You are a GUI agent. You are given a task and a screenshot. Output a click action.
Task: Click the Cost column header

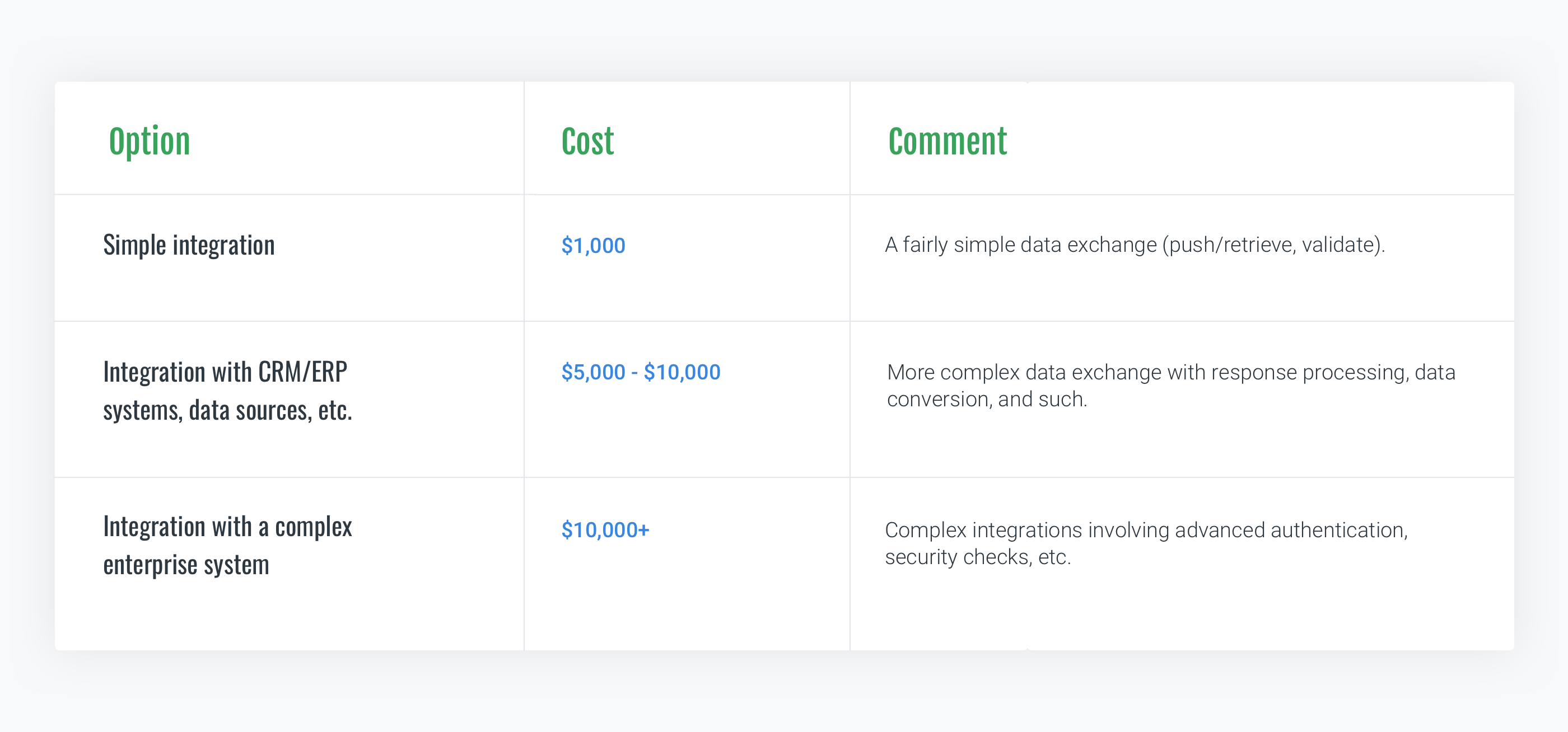pos(587,142)
